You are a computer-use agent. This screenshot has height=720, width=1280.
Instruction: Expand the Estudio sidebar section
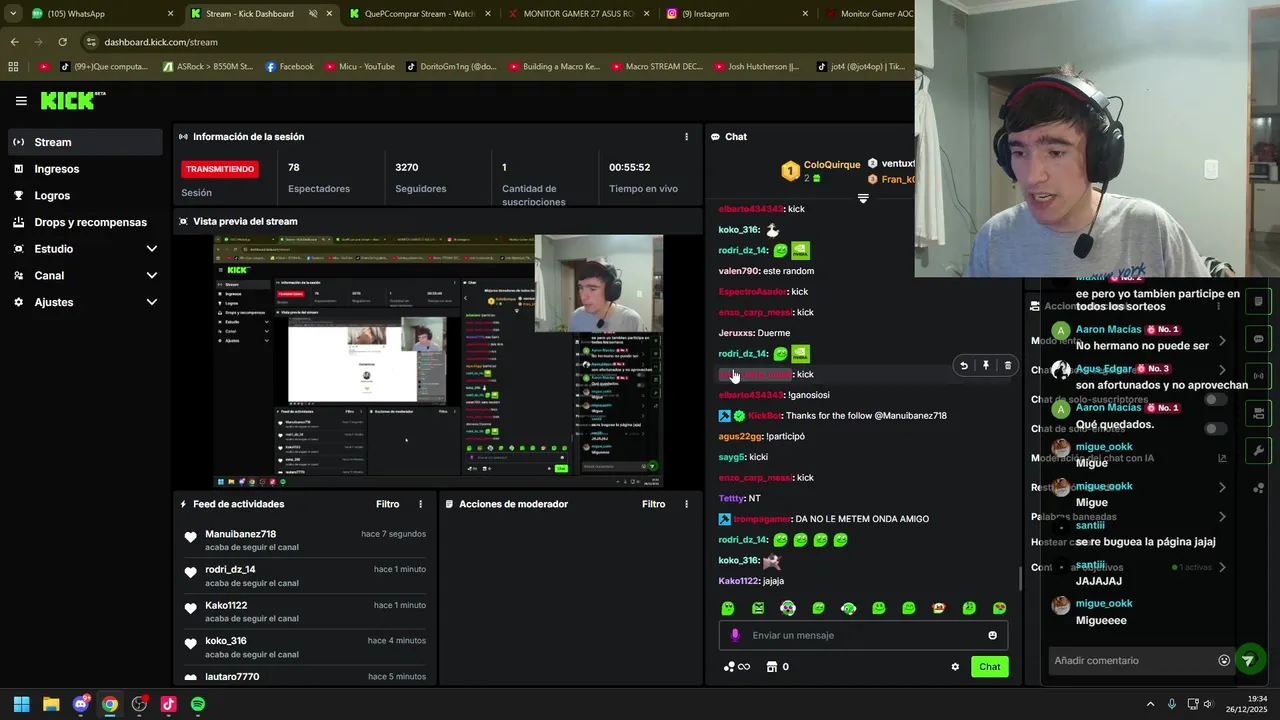point(85,249)
